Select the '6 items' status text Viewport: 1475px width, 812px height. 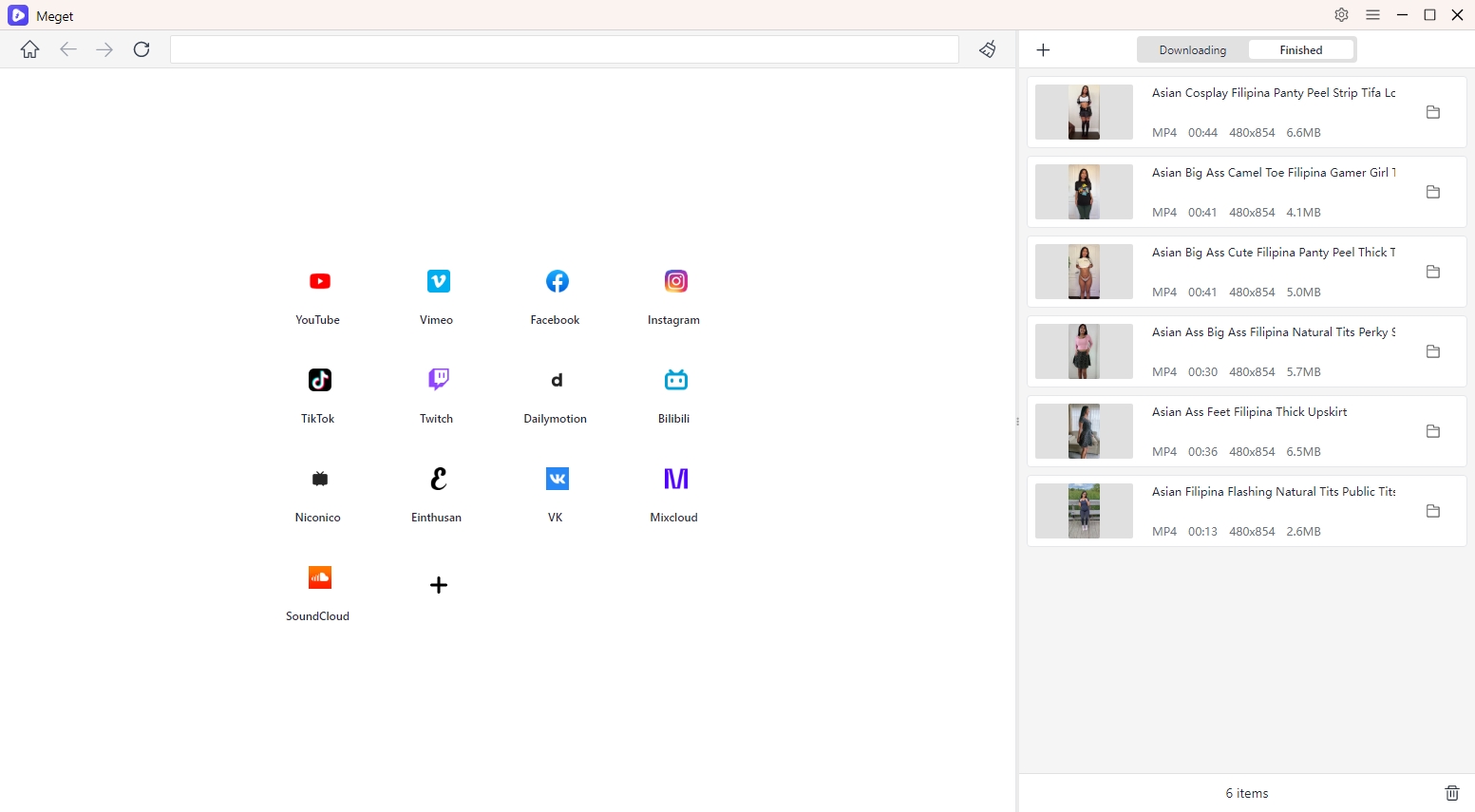tap(1247, 793)
